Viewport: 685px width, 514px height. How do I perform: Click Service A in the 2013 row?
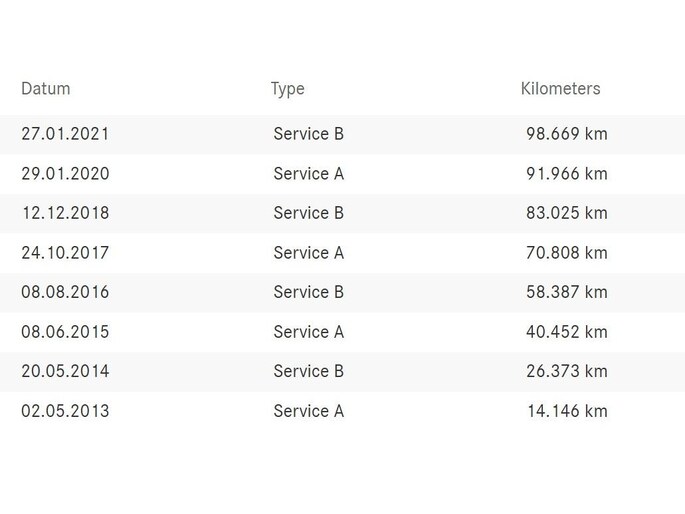click(308, 411)
